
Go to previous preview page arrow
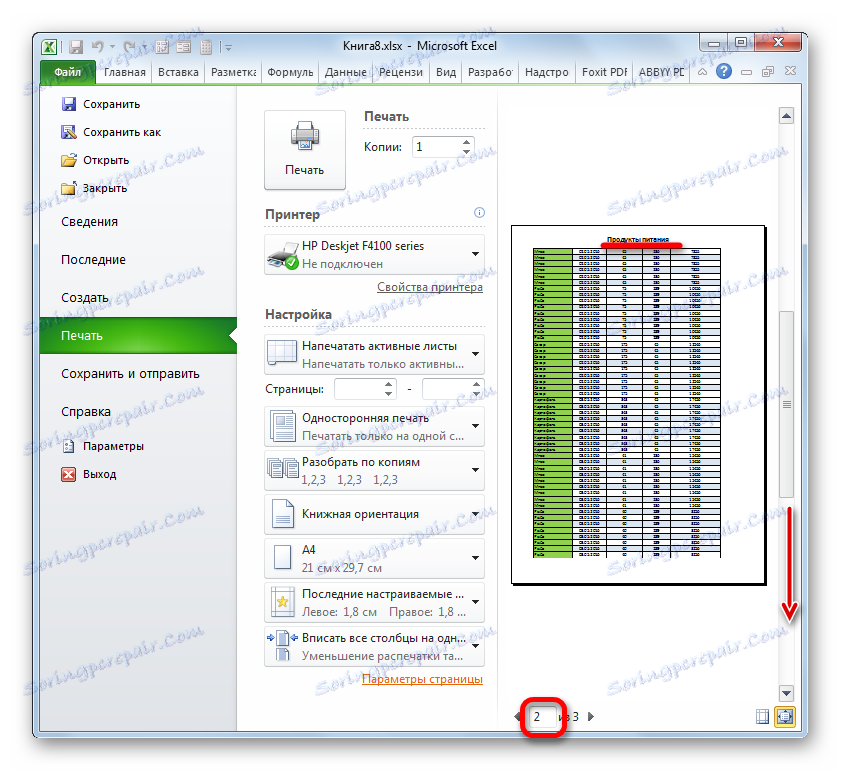tap(517, 716)
